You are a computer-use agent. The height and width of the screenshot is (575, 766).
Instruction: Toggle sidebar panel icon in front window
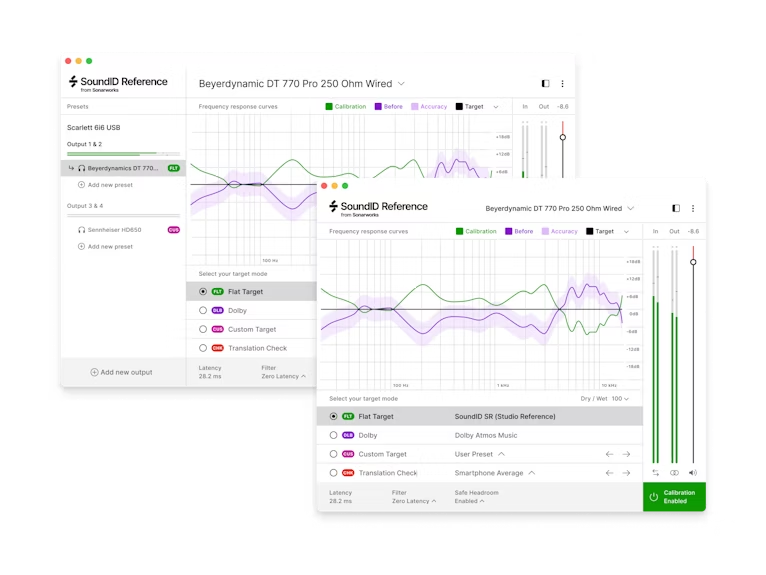(x=675, y=209)
